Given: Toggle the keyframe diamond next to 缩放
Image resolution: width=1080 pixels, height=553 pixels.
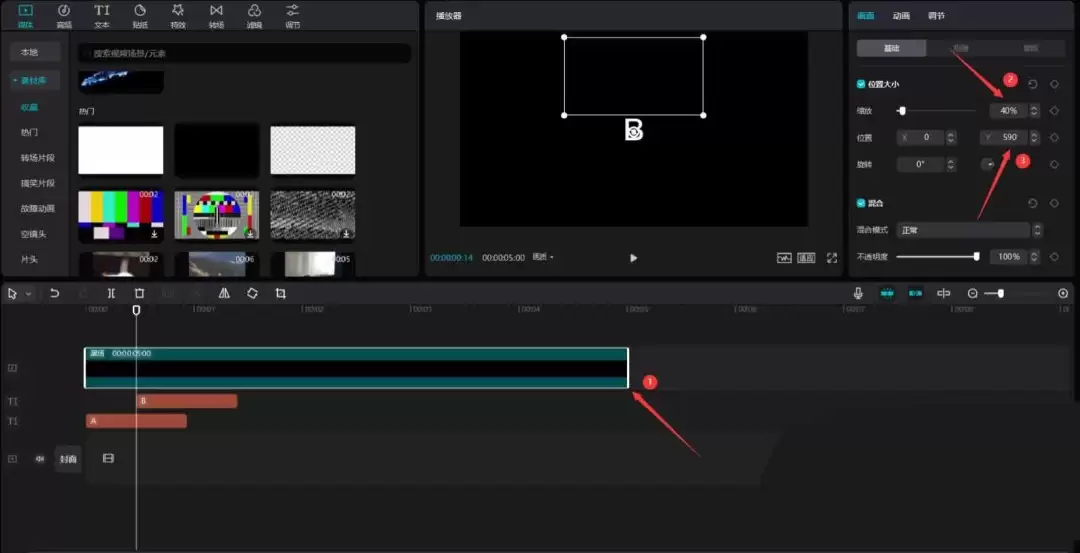Looking at the screenshot, I should 1054,111.
